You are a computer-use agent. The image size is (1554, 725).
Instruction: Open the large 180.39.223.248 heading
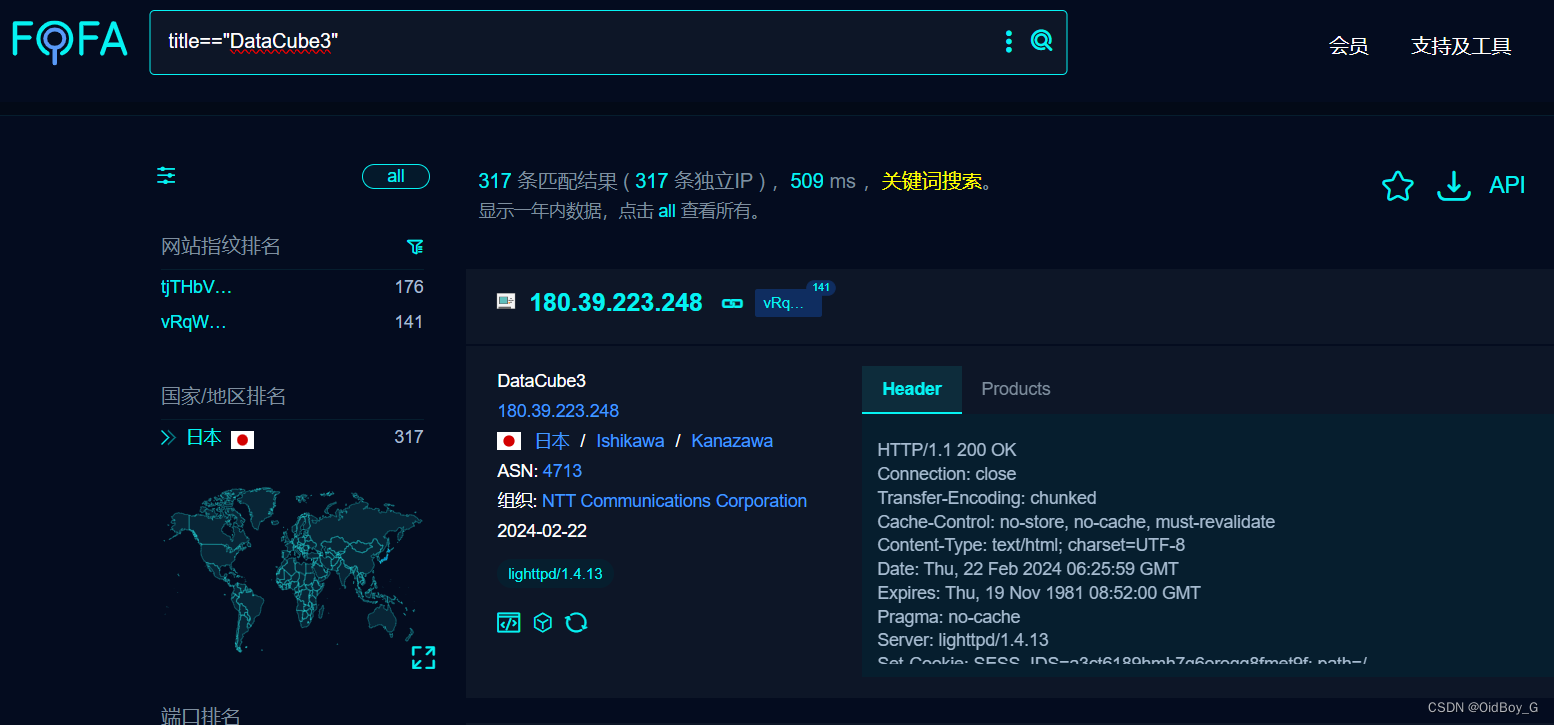[616, 302]
